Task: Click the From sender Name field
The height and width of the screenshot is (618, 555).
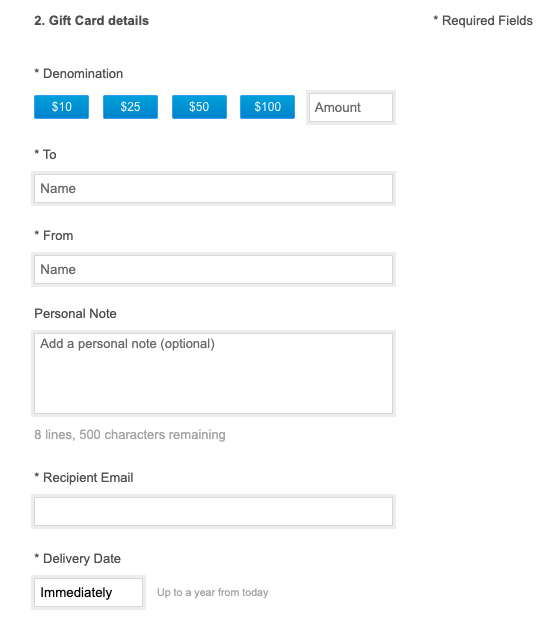Action: [213, 270]
